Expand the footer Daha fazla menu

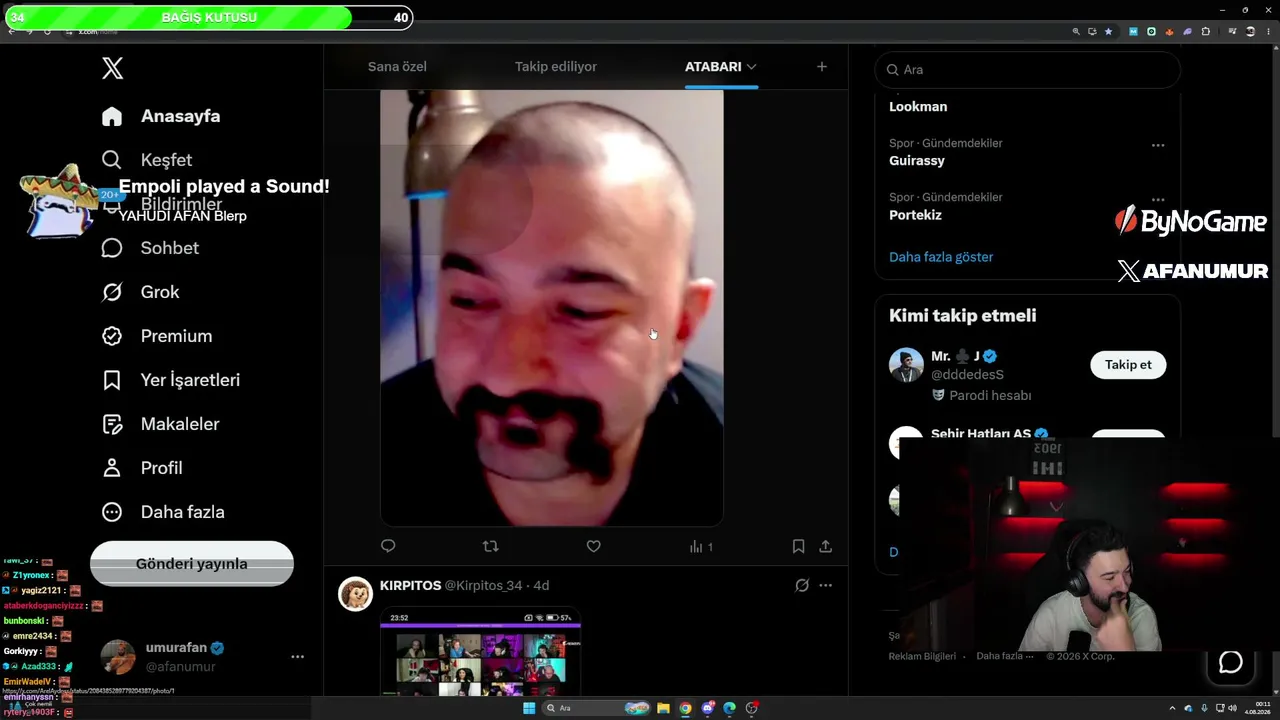pyautogui.click(x=1005, y=656)
